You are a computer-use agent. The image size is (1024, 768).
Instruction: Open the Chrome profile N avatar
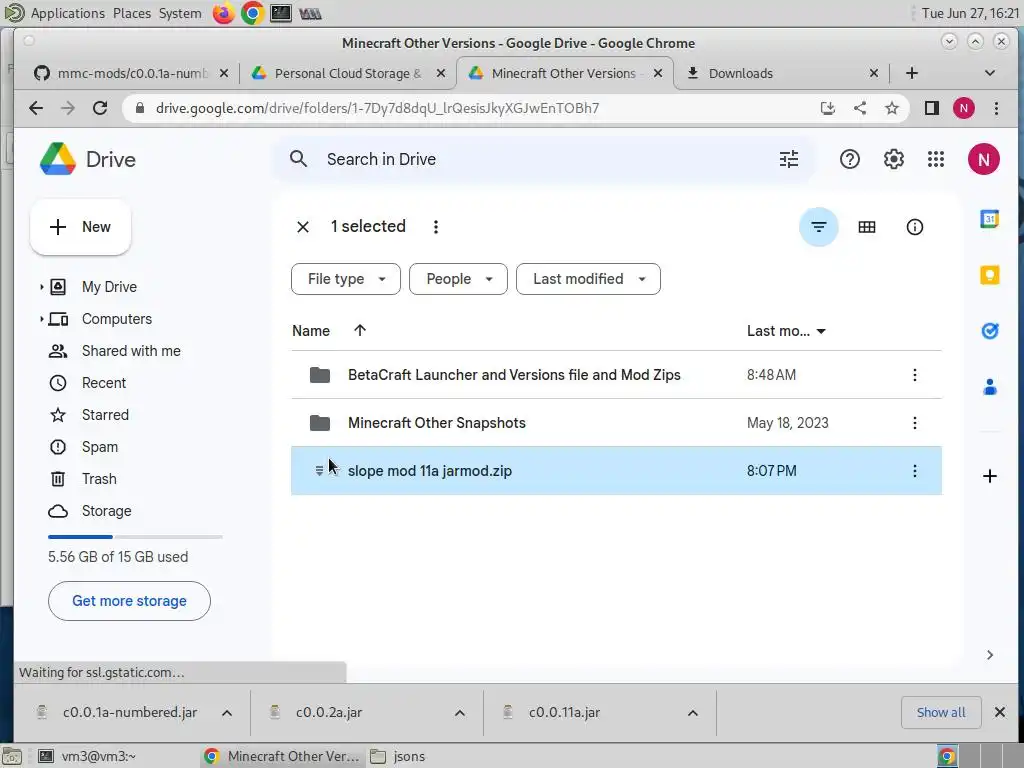[x=963, y=108]
